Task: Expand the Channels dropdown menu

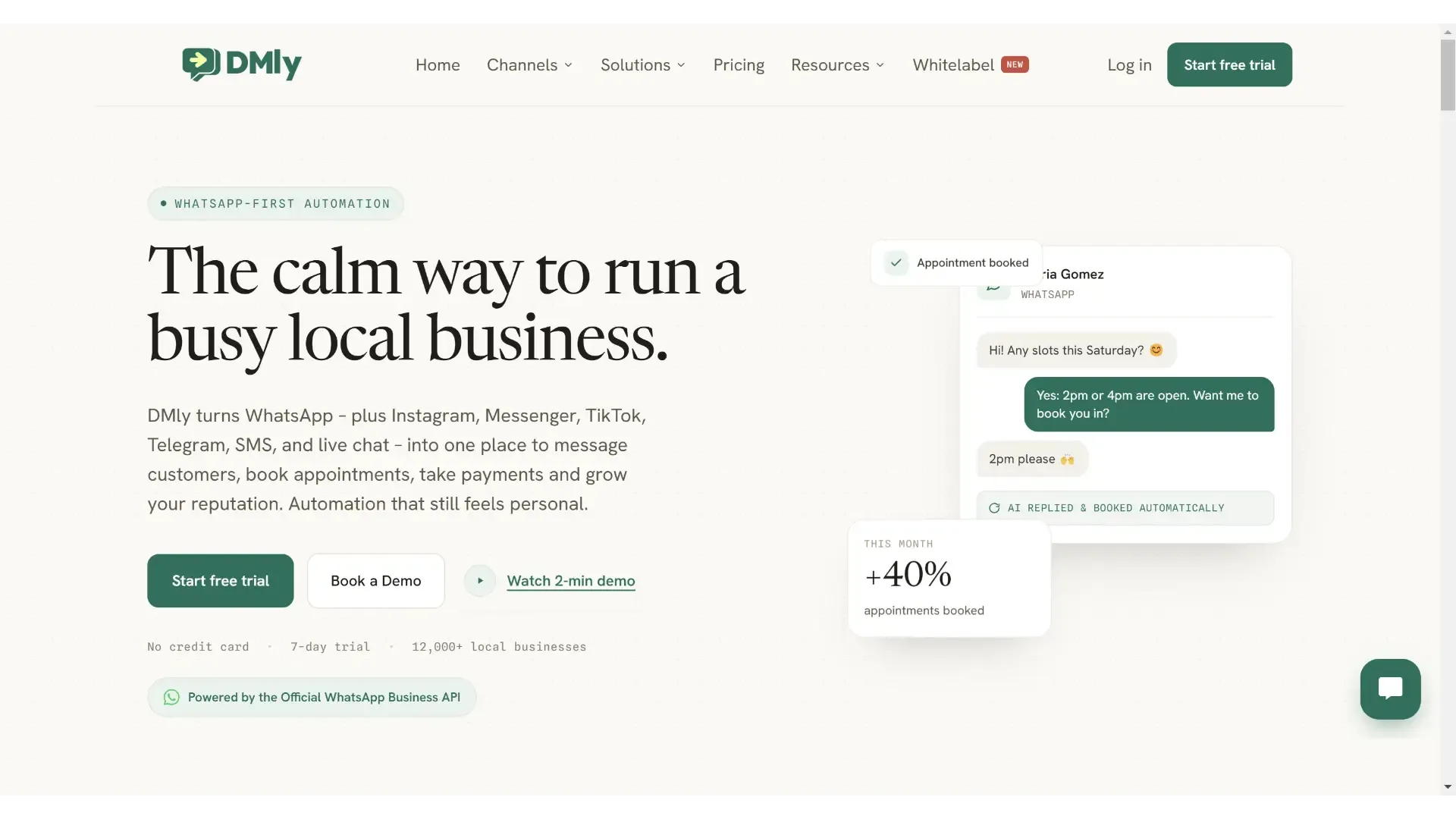Action: [529, 65]
